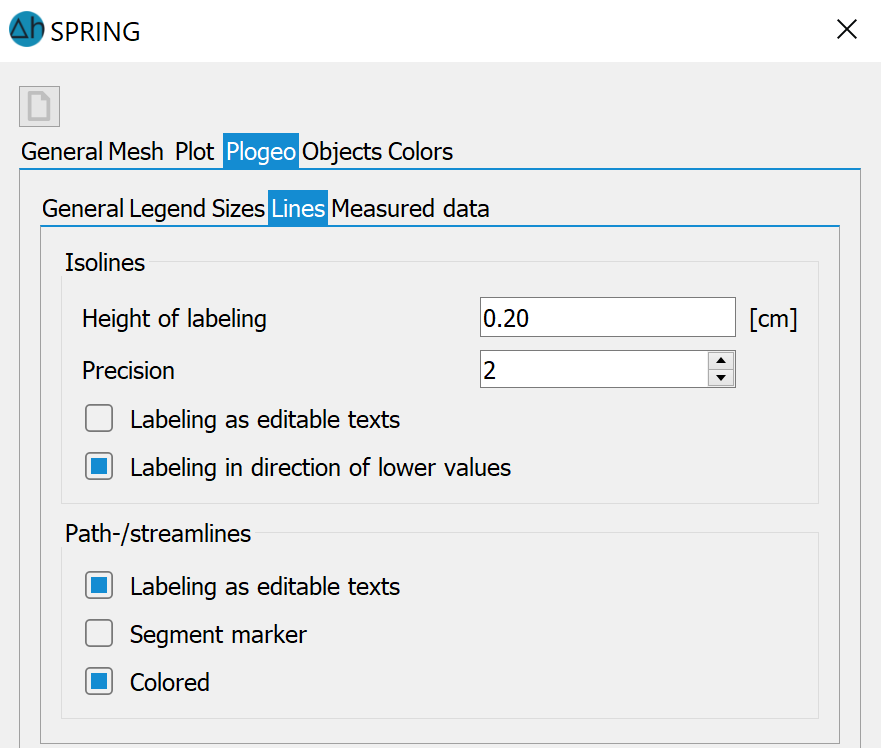Click the SPRING delta-h logo icon
This screenshot has height=748, width=881.
click(x=26, y=29)
